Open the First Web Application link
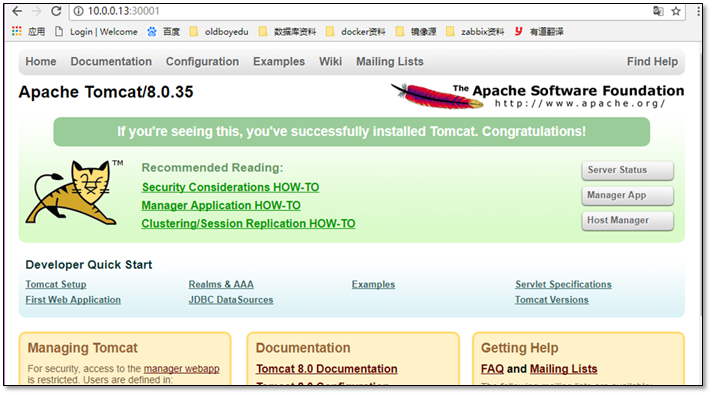The height and width of the screenshot is (395, 712). 73,300
